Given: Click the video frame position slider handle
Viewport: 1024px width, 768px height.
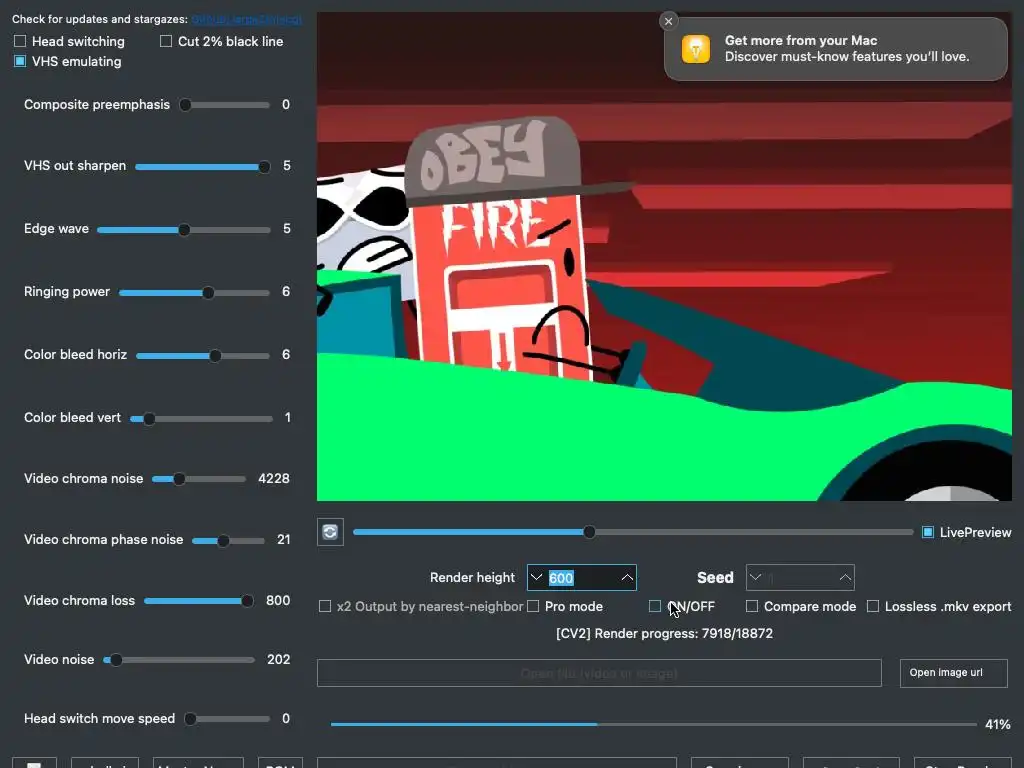Looking at the screenshot, I should [589, 532].
